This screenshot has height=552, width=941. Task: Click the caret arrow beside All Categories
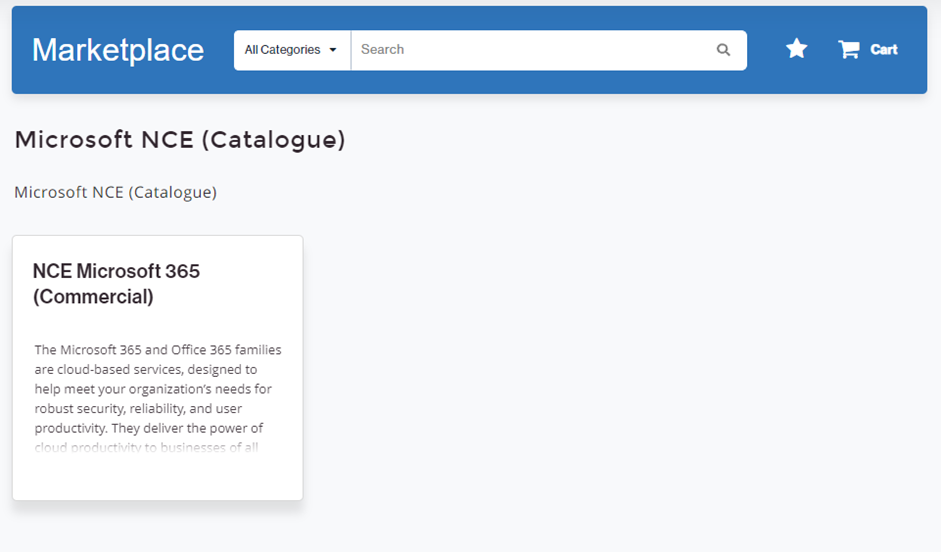pyautogui.click(x=333, y=50)
